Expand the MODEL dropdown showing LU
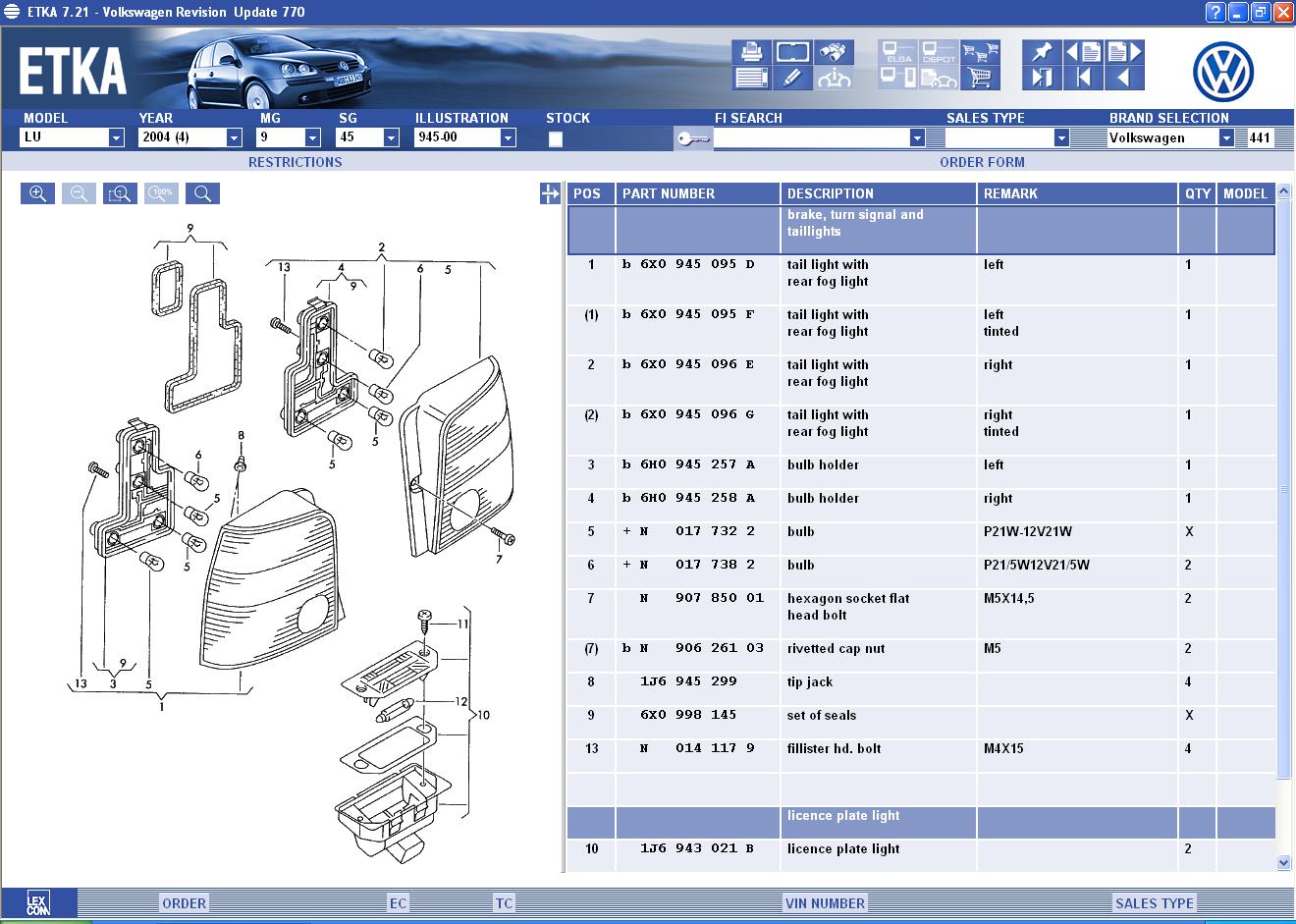This screenshot has width=1296, height=924. point(116,138)
